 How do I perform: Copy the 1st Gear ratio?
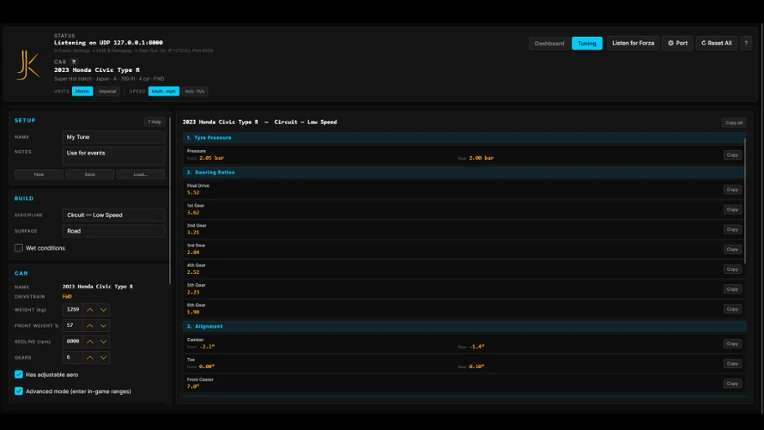[x=732, y=209]
